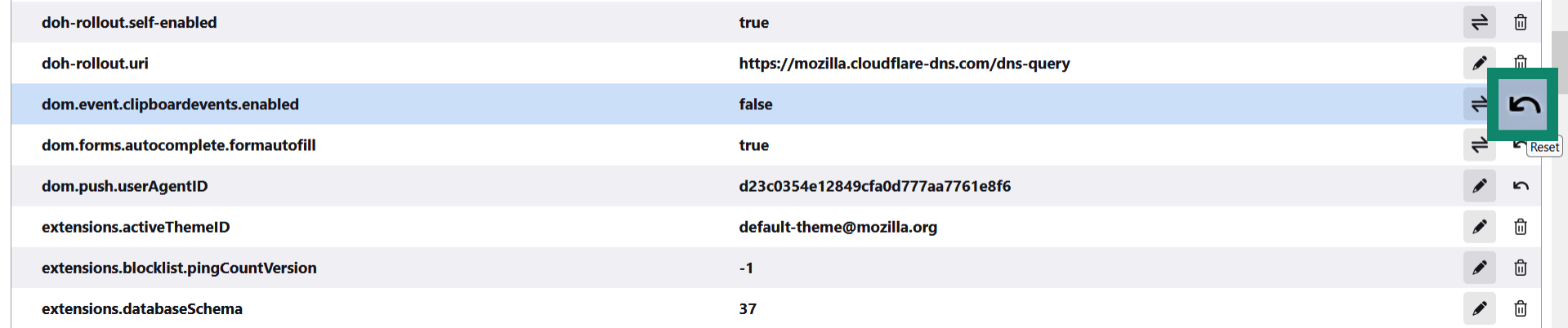Toggle dom.forms.autocomplete.formautofill value
The width and height of the screenshot is (1568, 328).
(1479, 145)
